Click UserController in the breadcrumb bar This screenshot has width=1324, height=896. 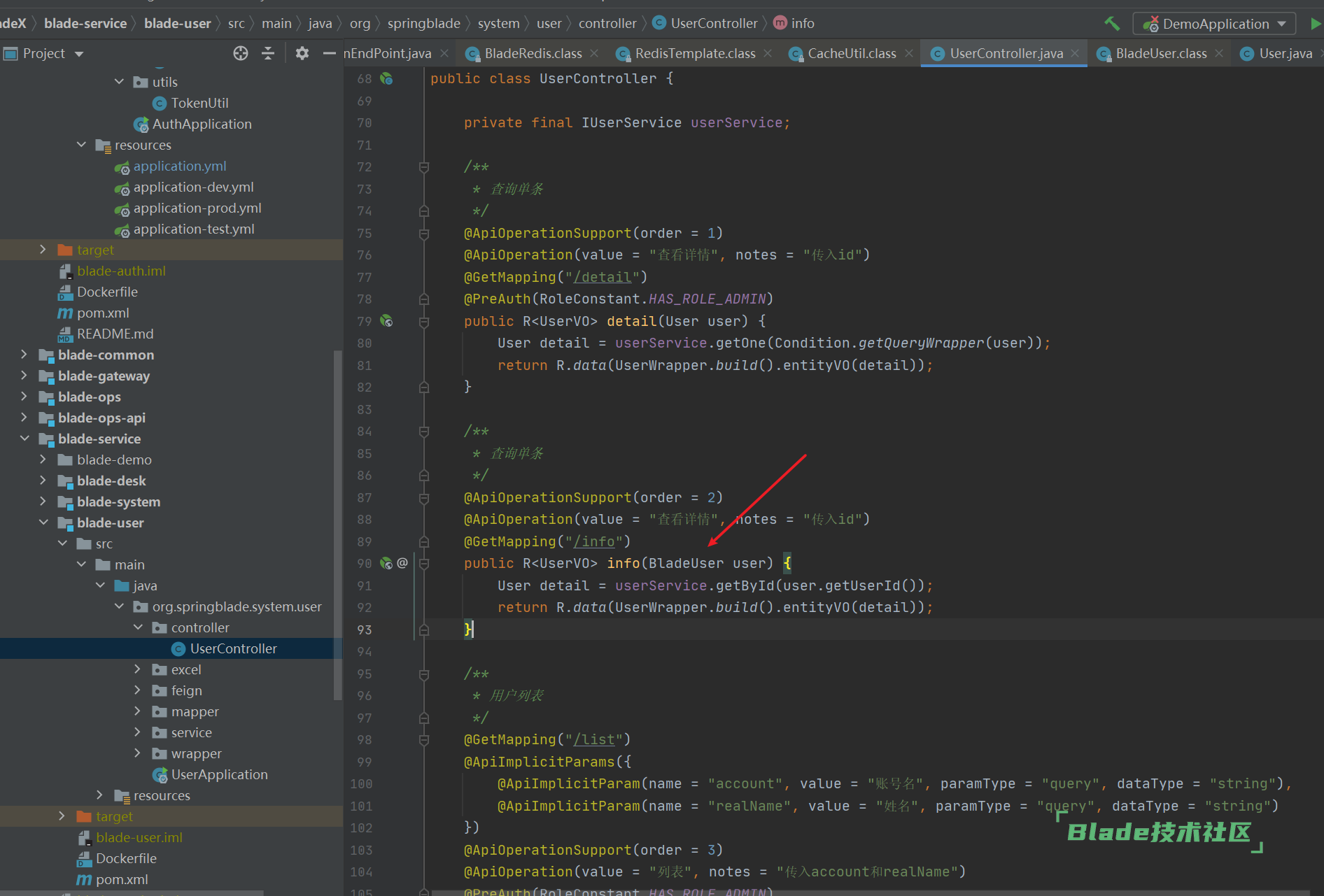pos(714,24)
